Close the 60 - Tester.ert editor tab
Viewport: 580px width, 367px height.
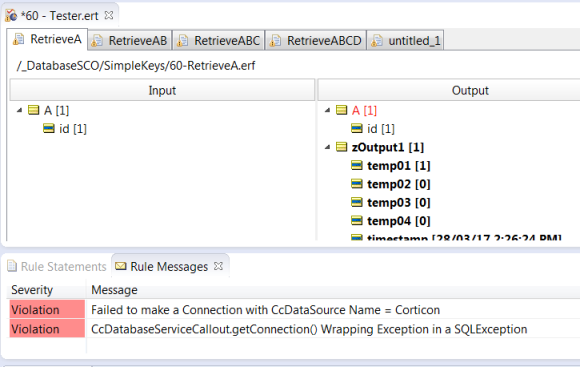[x=109, y=15]
